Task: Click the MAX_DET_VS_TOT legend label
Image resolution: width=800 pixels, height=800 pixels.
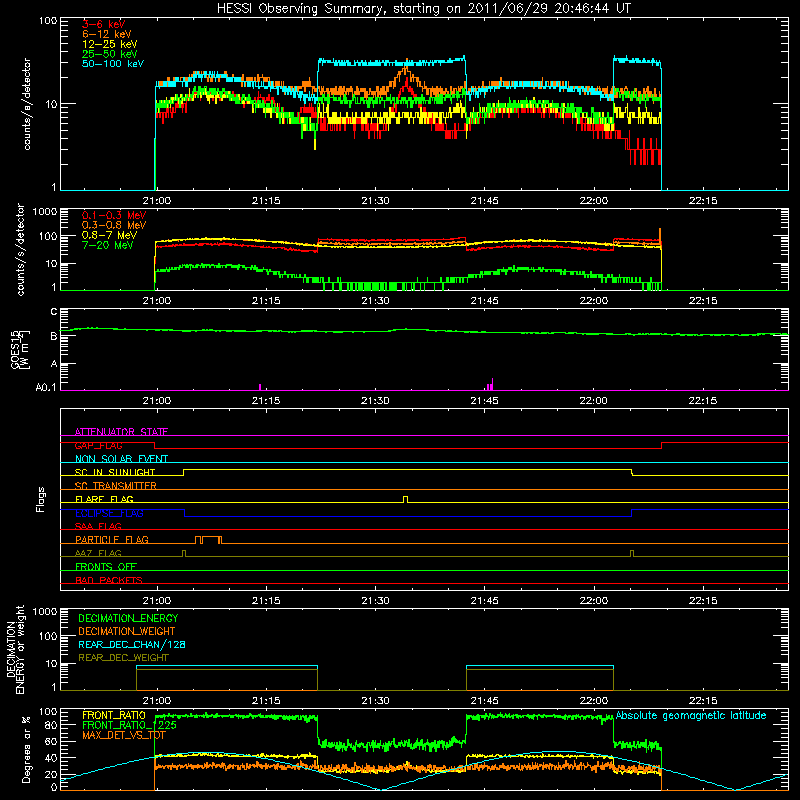Action: tap(124, 735)
